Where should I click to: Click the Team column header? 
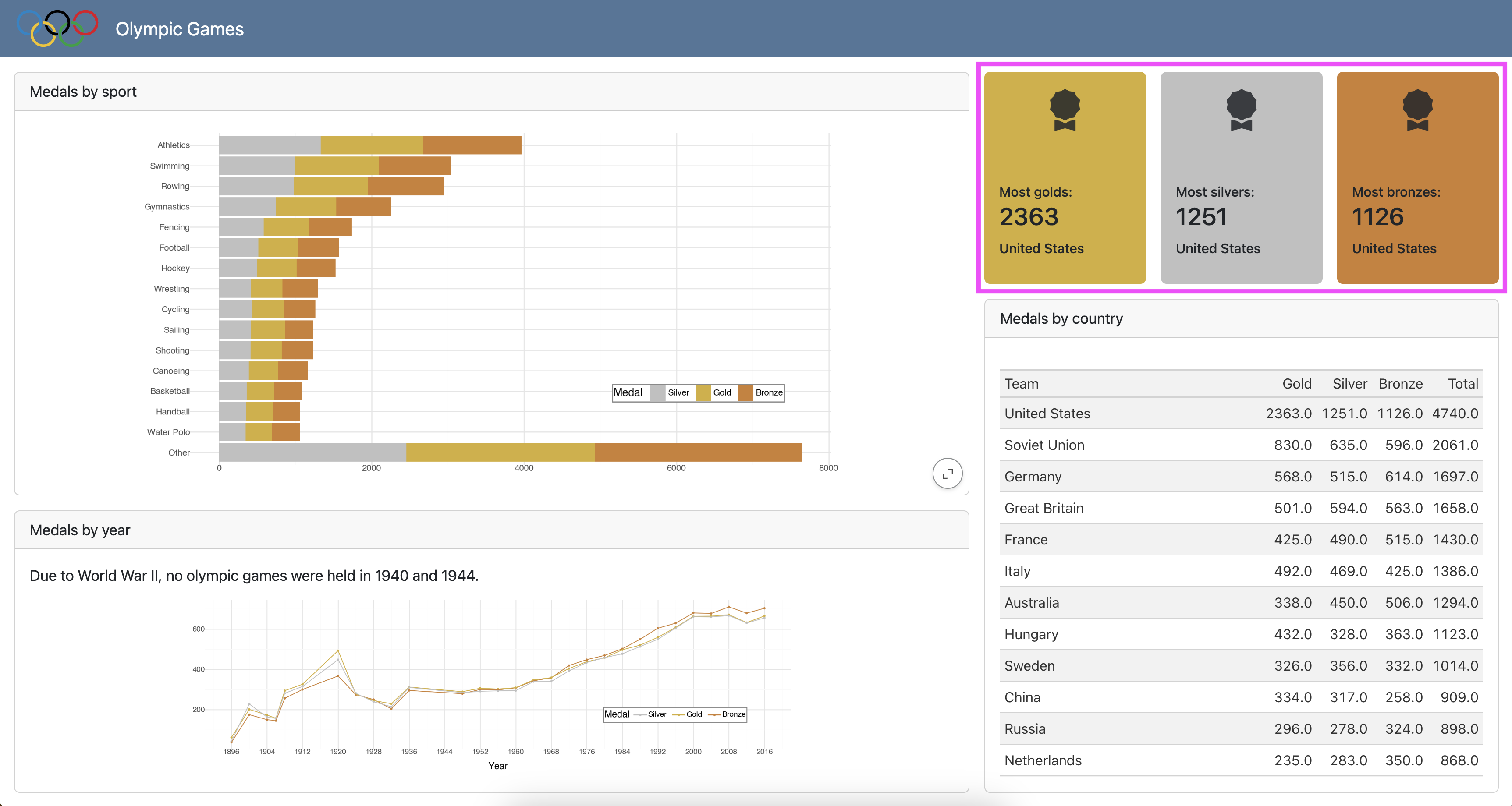tap(1021, 384)
